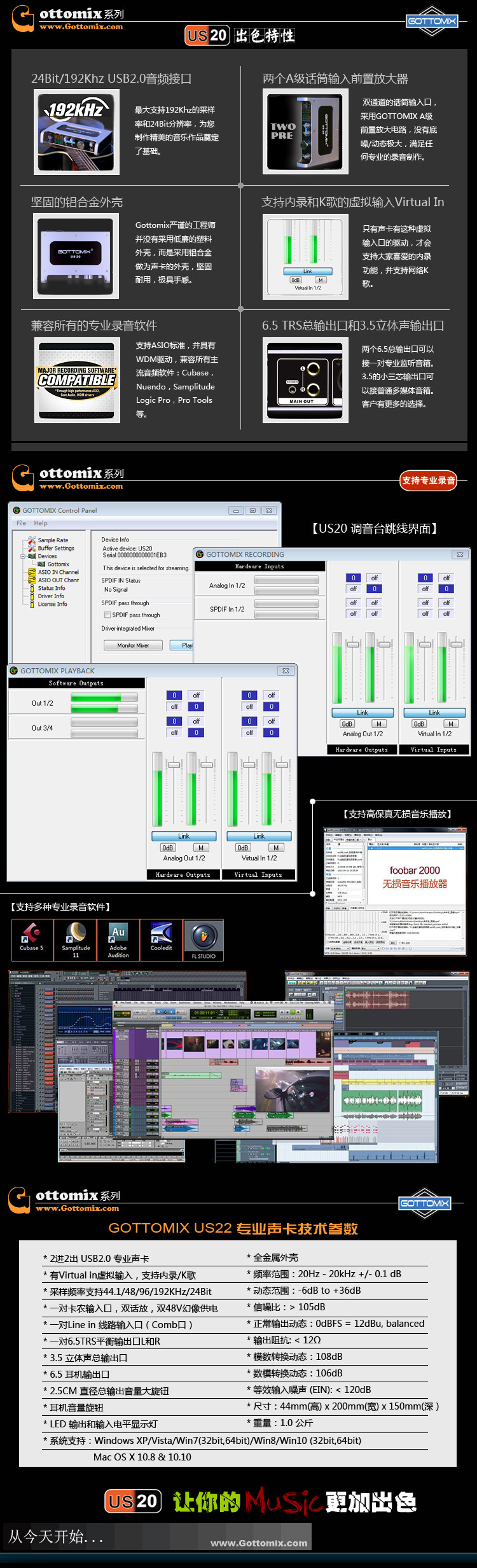Image resolution: width=477 pixels, height=1568 pixels.
Task: Select Sample Rate in the Control Panel tree
Action: 53,540
